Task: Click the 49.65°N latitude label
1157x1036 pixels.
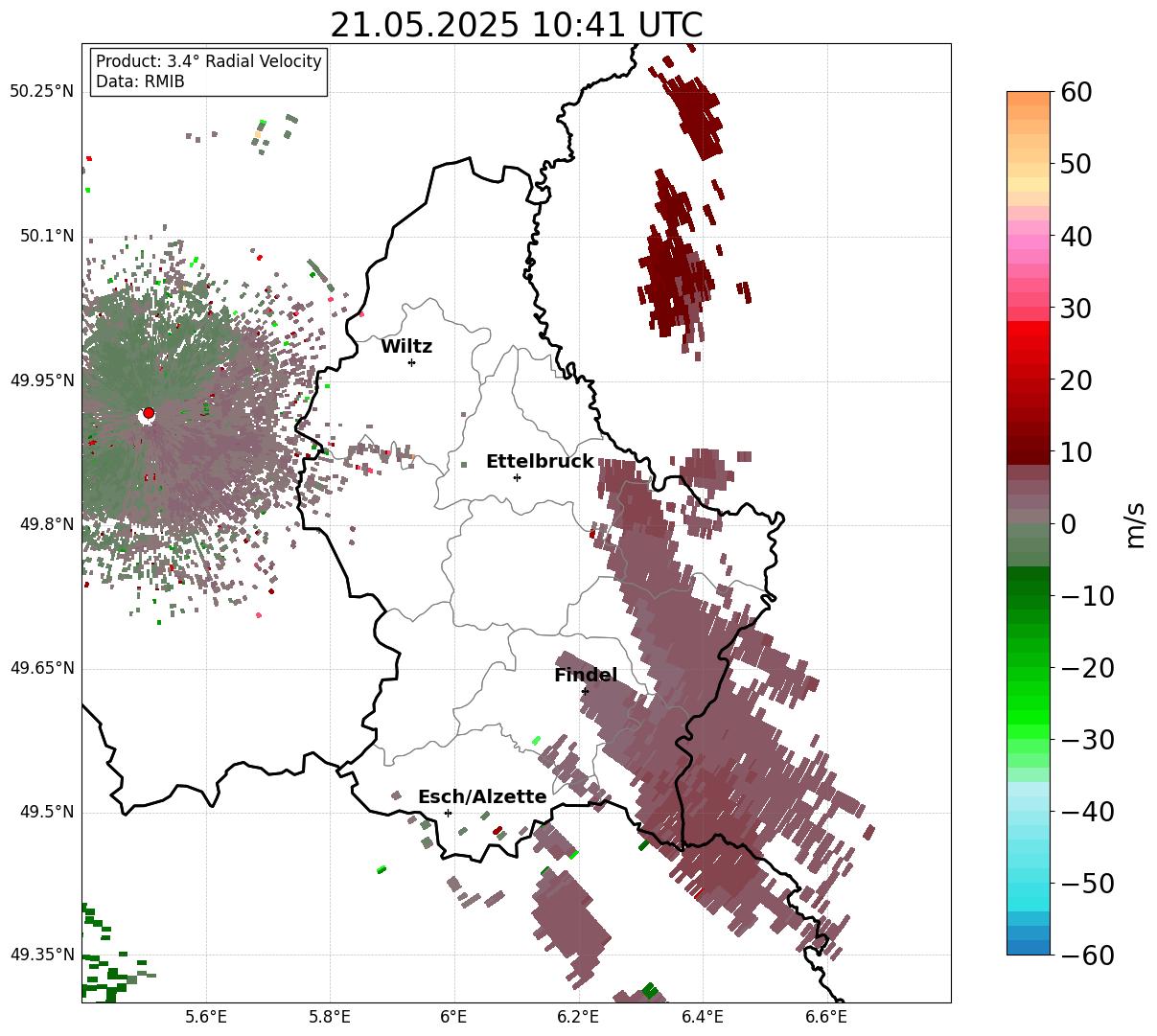Action: point(41,668)
